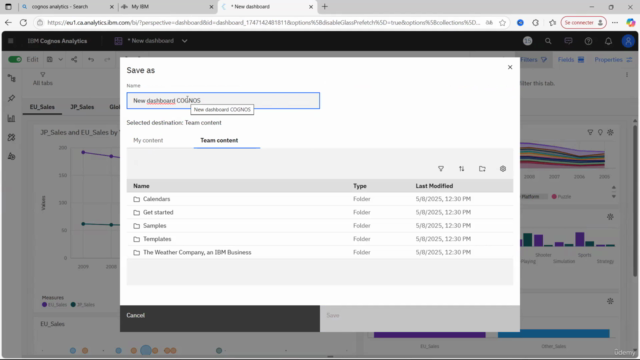Click the browser address bar URL

(263, 23)
